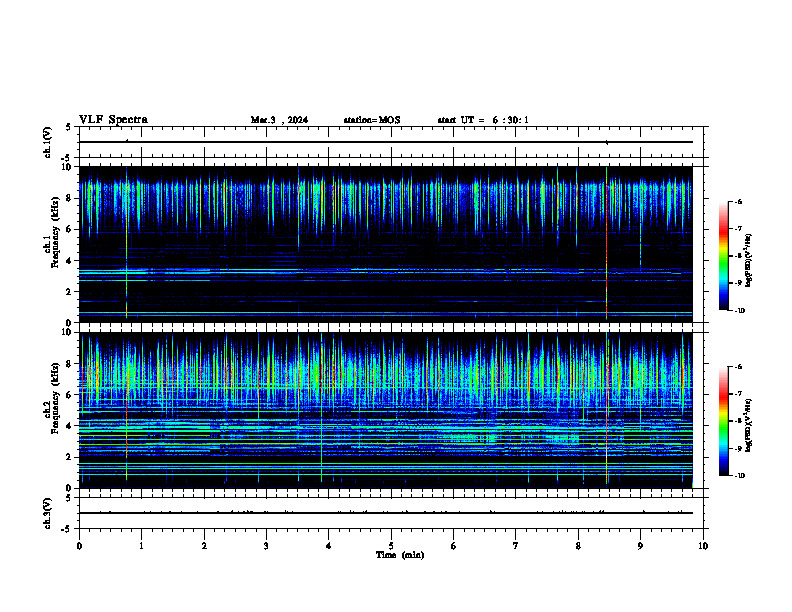The width and height of the screenshot is (792, 612).
Task: Click the "-6" label on ch.1 color bar
Action: (x=738, y=201)
